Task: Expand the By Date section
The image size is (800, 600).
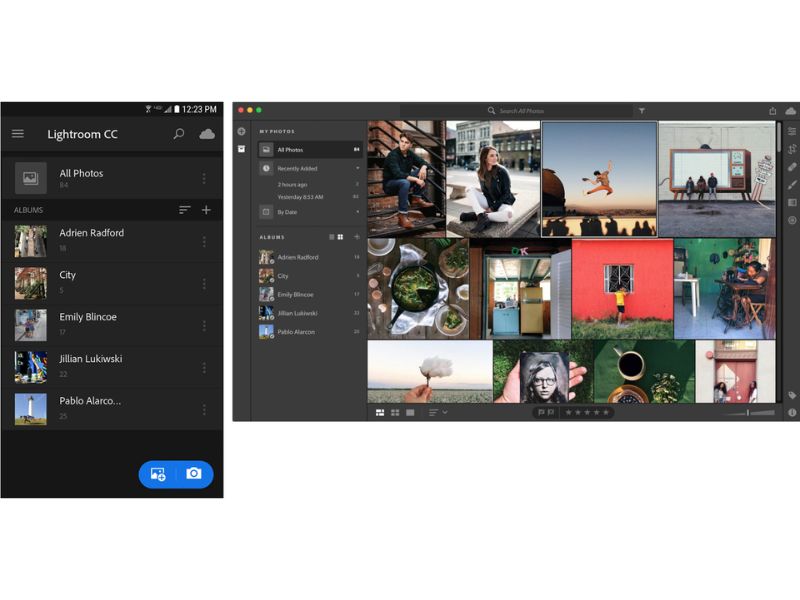Action: [x=357, y=212]
